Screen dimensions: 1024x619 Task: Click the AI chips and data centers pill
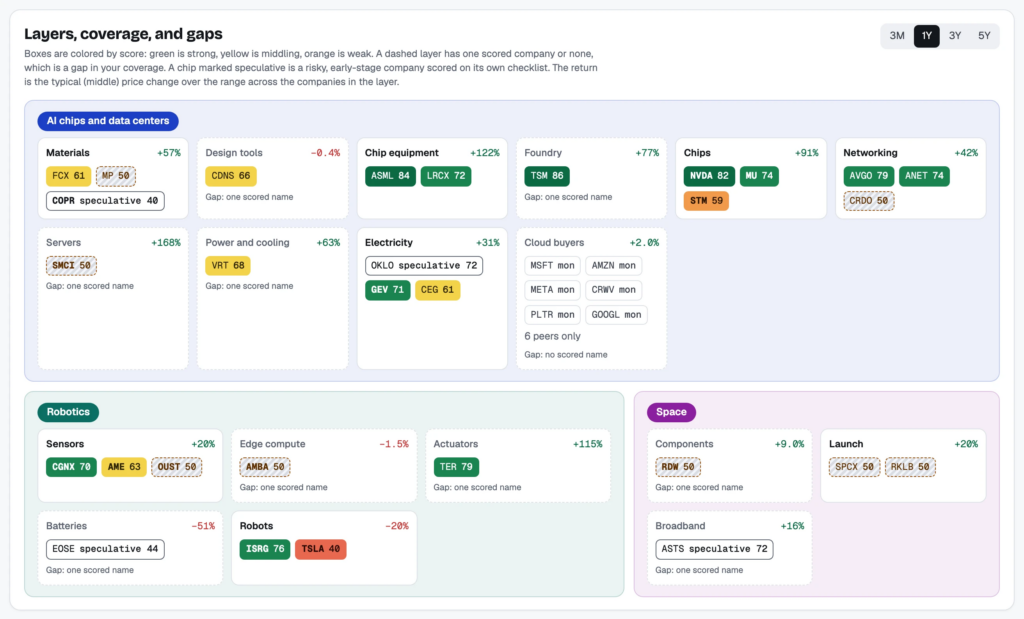coord(108,121)
